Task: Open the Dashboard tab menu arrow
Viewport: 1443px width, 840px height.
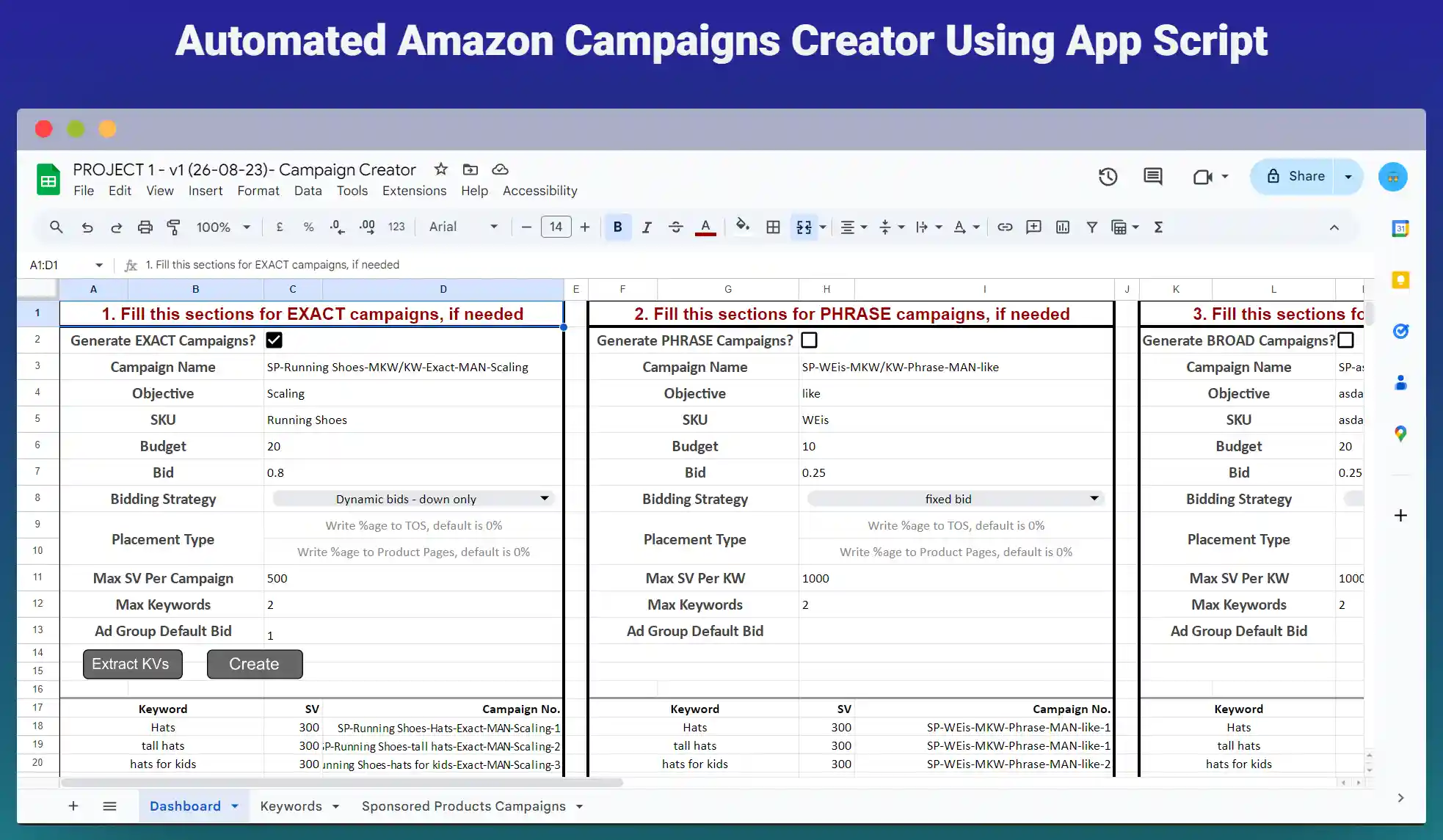Action: click(x=235, y=806)
